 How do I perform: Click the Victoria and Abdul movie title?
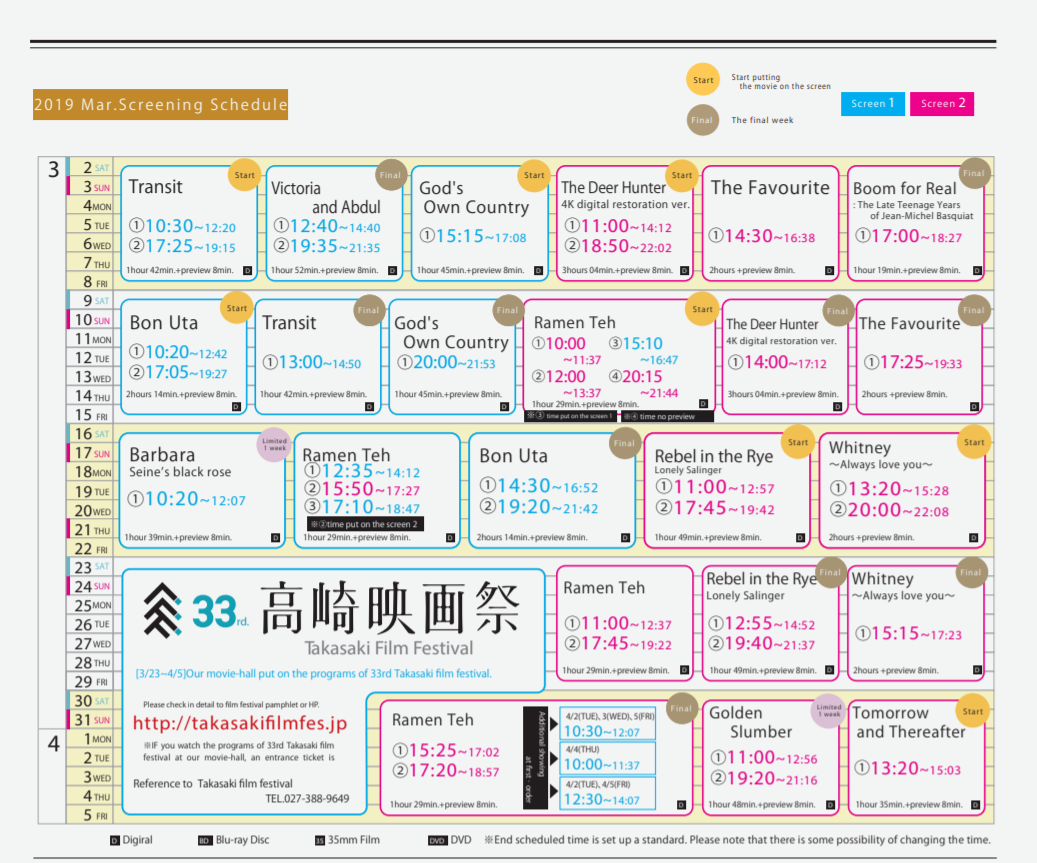point(325,198)
